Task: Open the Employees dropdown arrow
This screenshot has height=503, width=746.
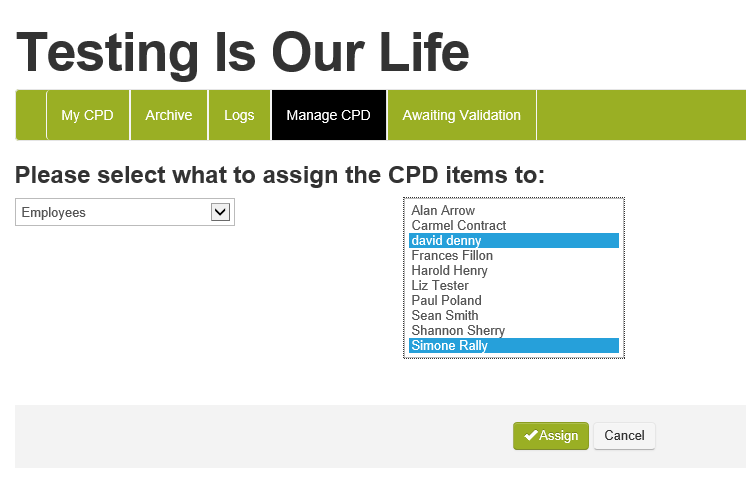Action: click(x=221, y=212)
